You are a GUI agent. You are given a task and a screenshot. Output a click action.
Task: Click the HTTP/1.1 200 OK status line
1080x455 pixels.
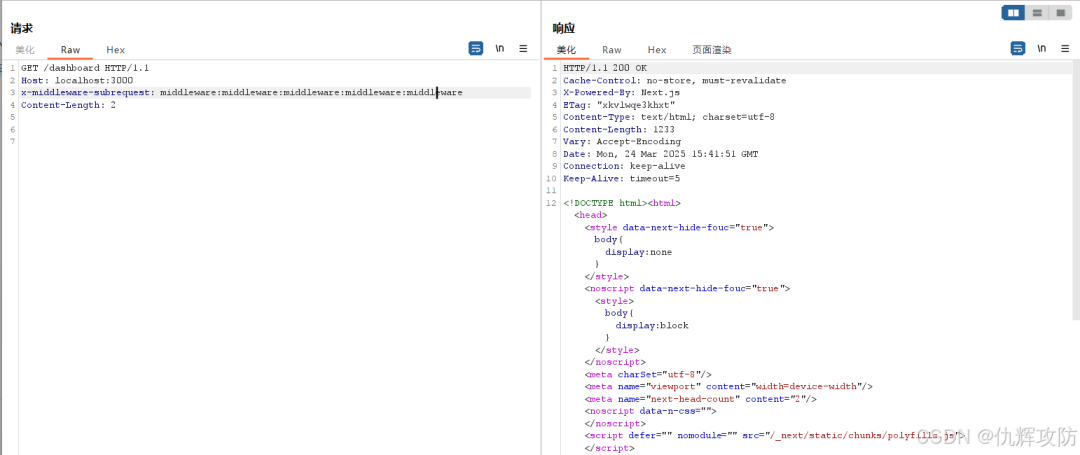pyautogui.click(x=605, y=68)
